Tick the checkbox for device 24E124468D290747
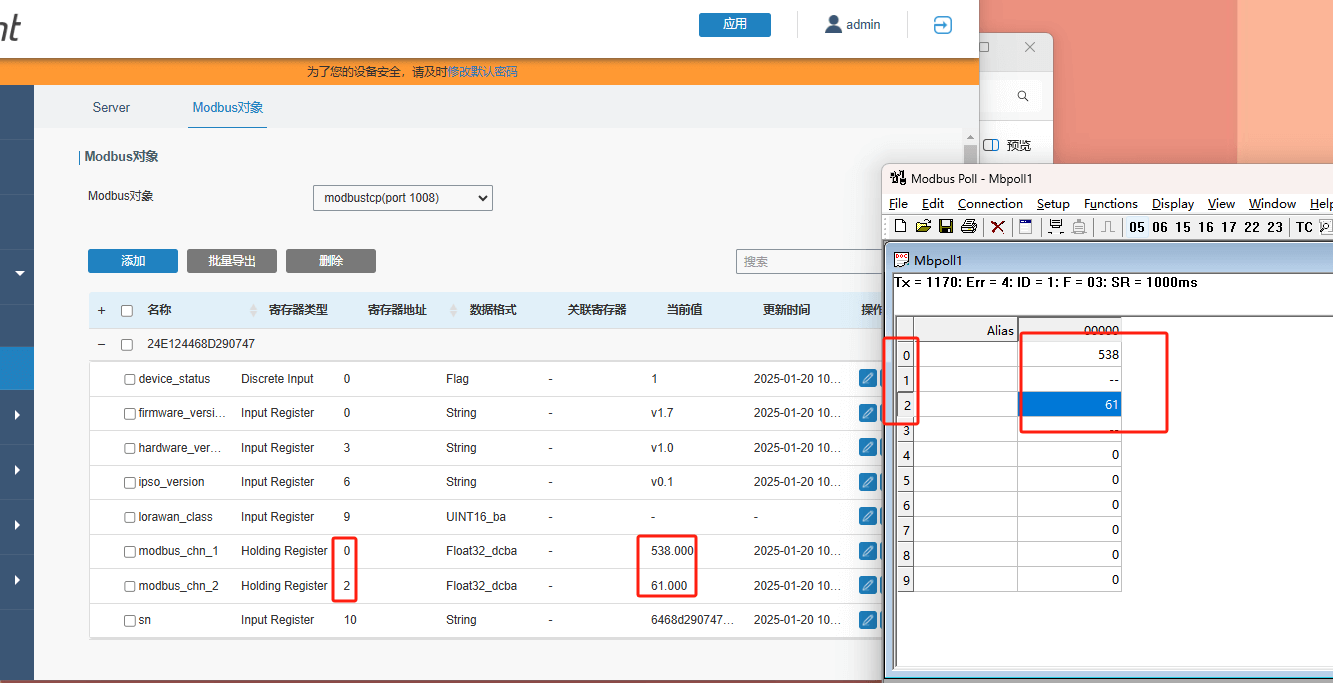 click(x=127, y=344)
